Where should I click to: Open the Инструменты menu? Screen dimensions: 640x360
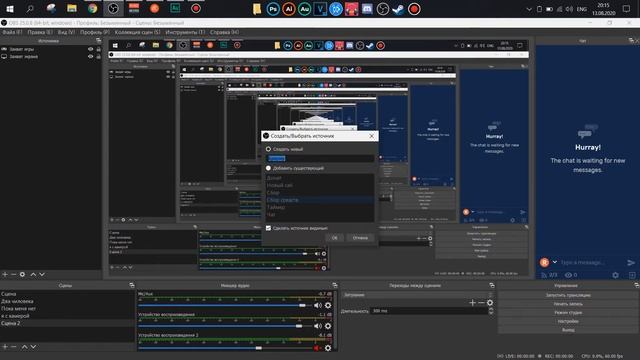(185, 32)
